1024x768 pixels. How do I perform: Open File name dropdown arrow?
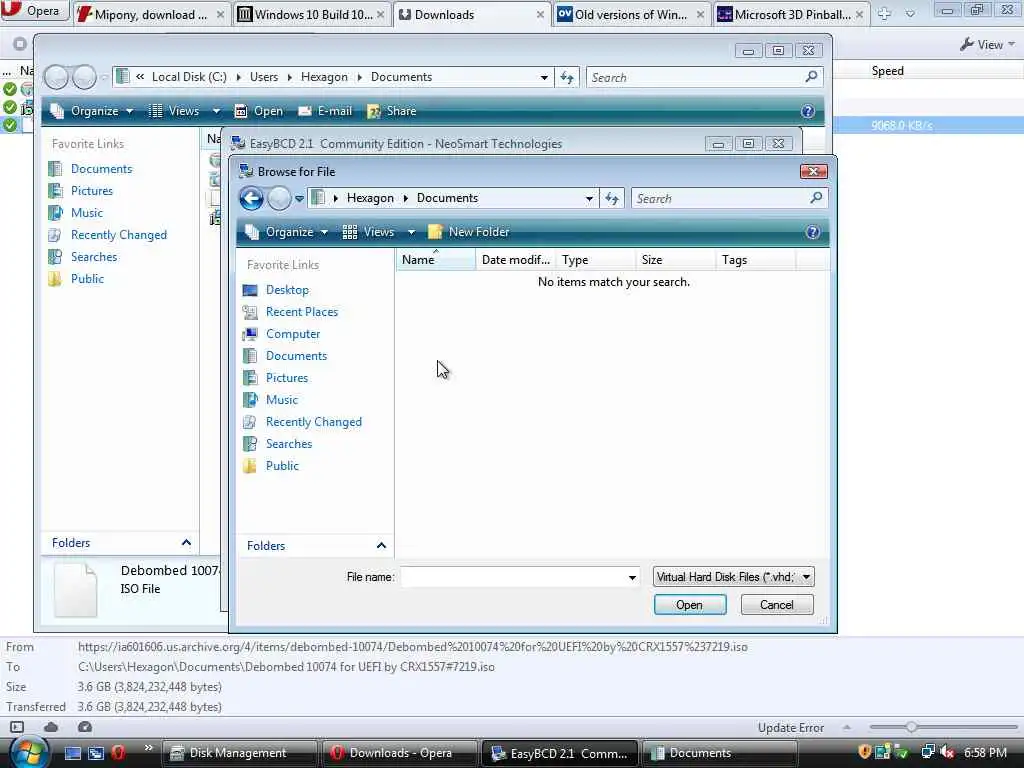[632, 577]
